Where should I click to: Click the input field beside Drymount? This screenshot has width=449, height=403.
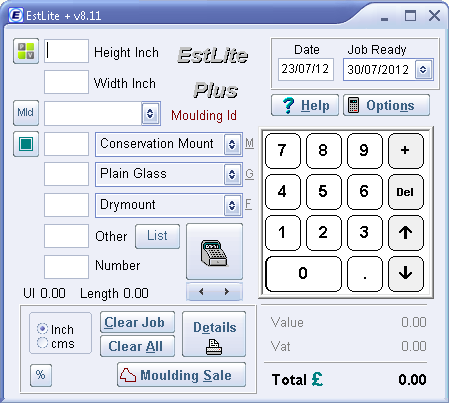[x=66, y=205]
